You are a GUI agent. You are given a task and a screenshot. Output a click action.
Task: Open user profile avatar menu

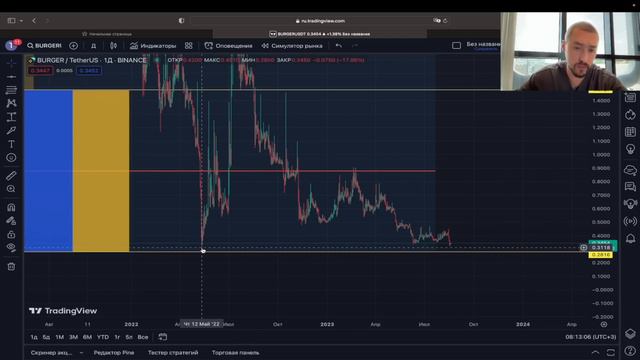coord(11,45)
